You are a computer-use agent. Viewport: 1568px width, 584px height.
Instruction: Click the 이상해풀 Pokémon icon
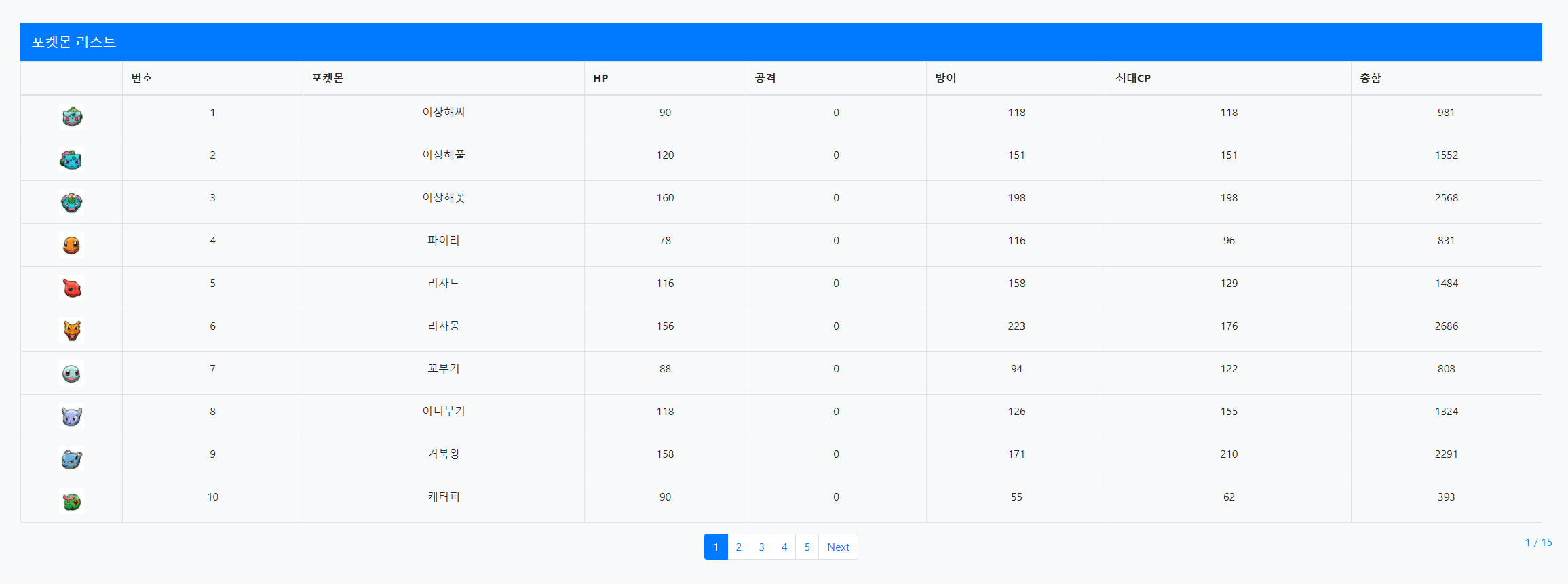(72, 159)
